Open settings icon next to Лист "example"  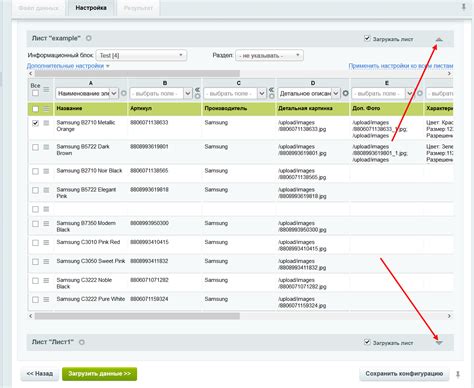pyautogui.click(x=89, y=38)
